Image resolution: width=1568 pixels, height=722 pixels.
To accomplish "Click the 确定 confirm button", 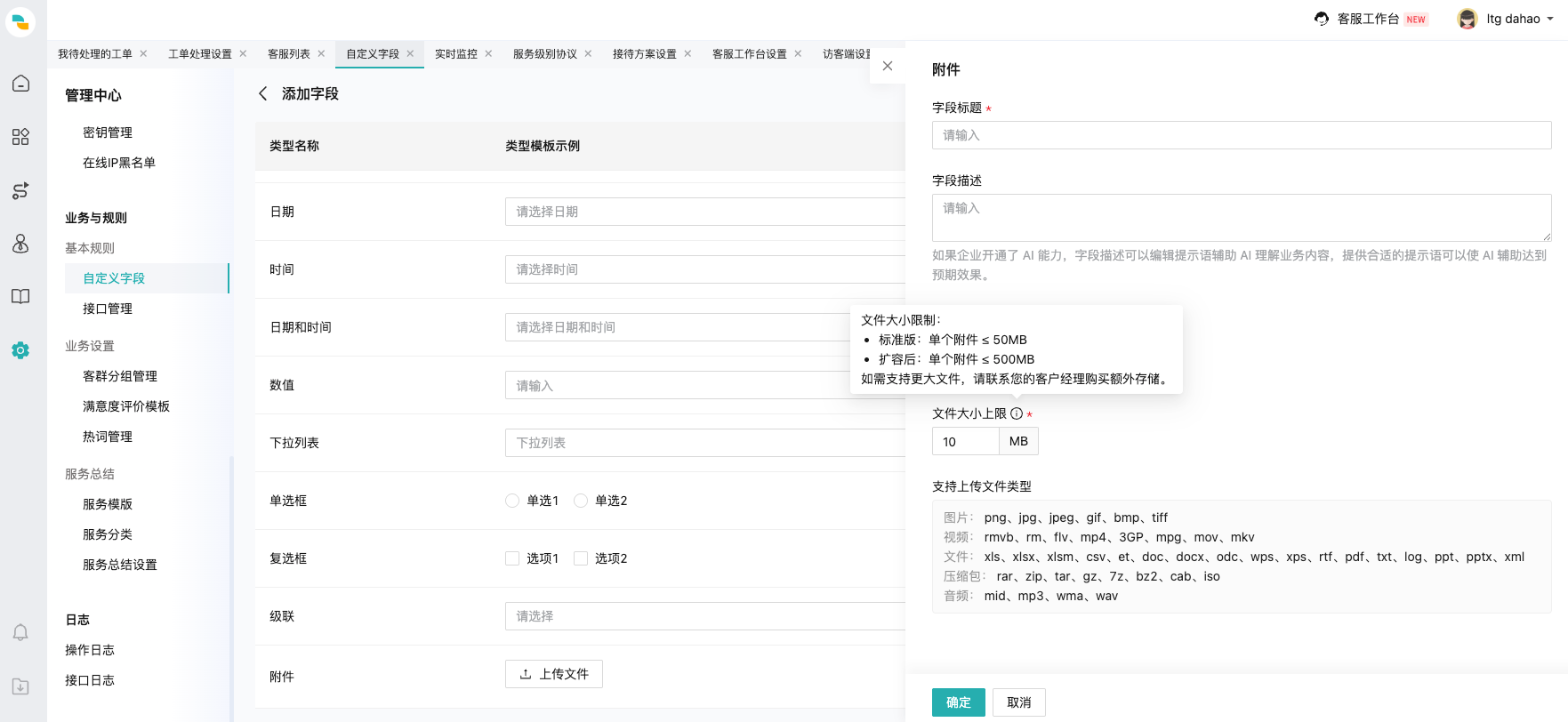I will [x=958, y=702].
